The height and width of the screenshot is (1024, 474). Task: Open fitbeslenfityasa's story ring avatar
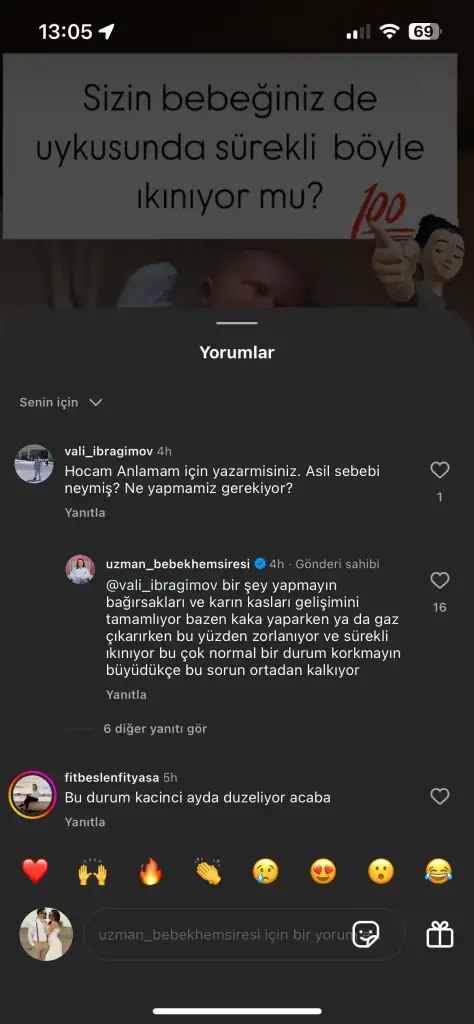[x=31, y=795]
